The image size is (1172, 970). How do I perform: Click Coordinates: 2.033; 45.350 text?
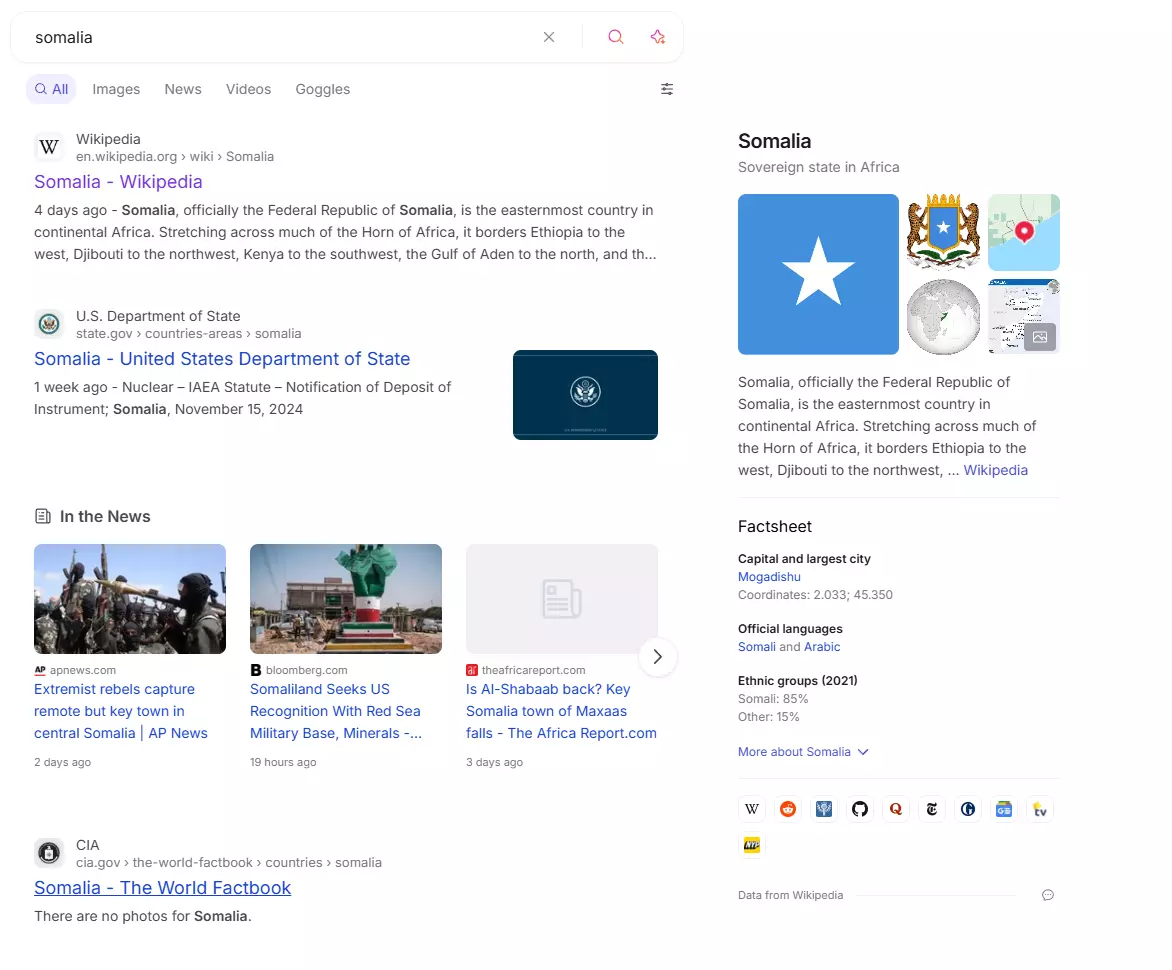click(x=815, y=595)
